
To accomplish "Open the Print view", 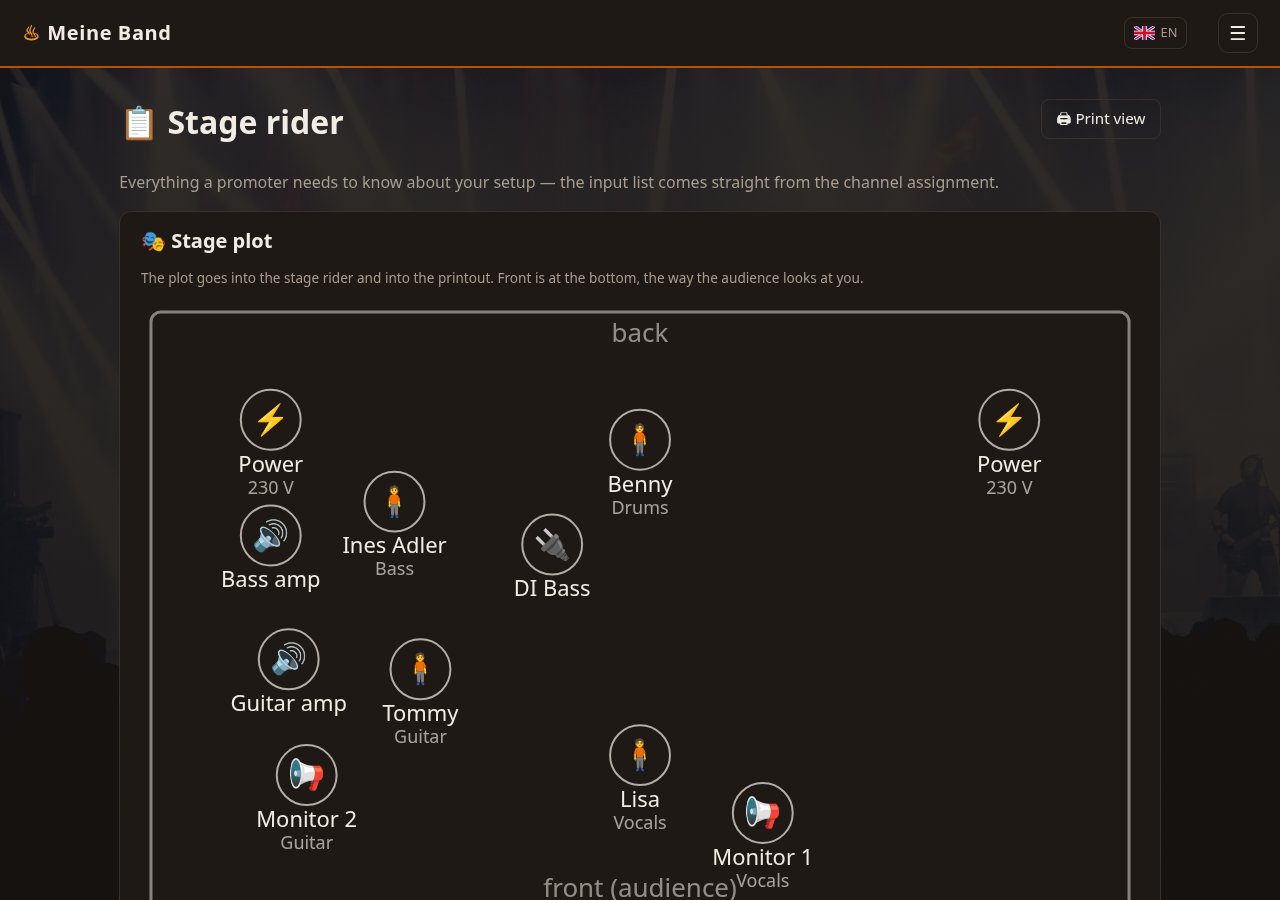I will point(1101,119).
